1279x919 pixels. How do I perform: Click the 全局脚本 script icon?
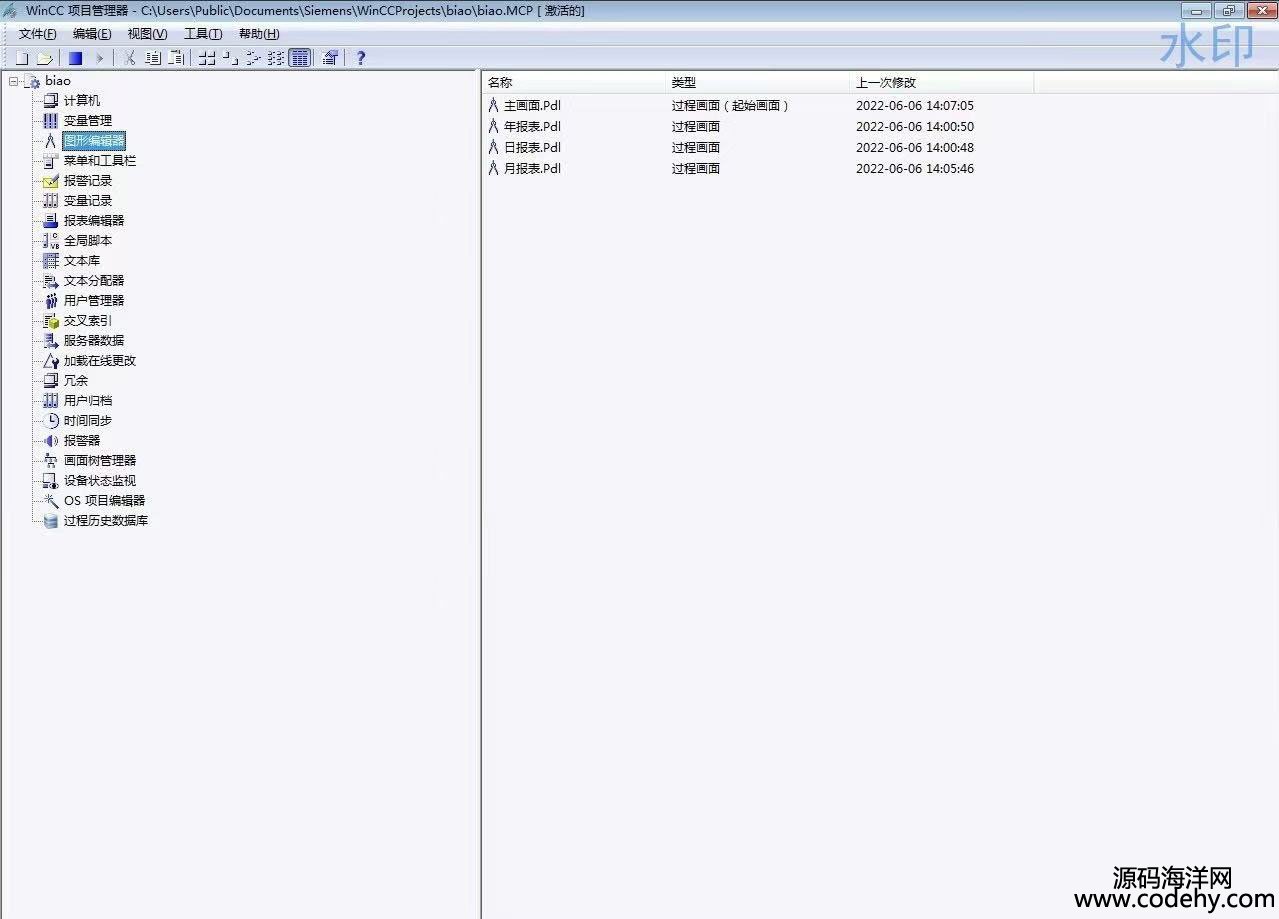[x=51, y=241]
